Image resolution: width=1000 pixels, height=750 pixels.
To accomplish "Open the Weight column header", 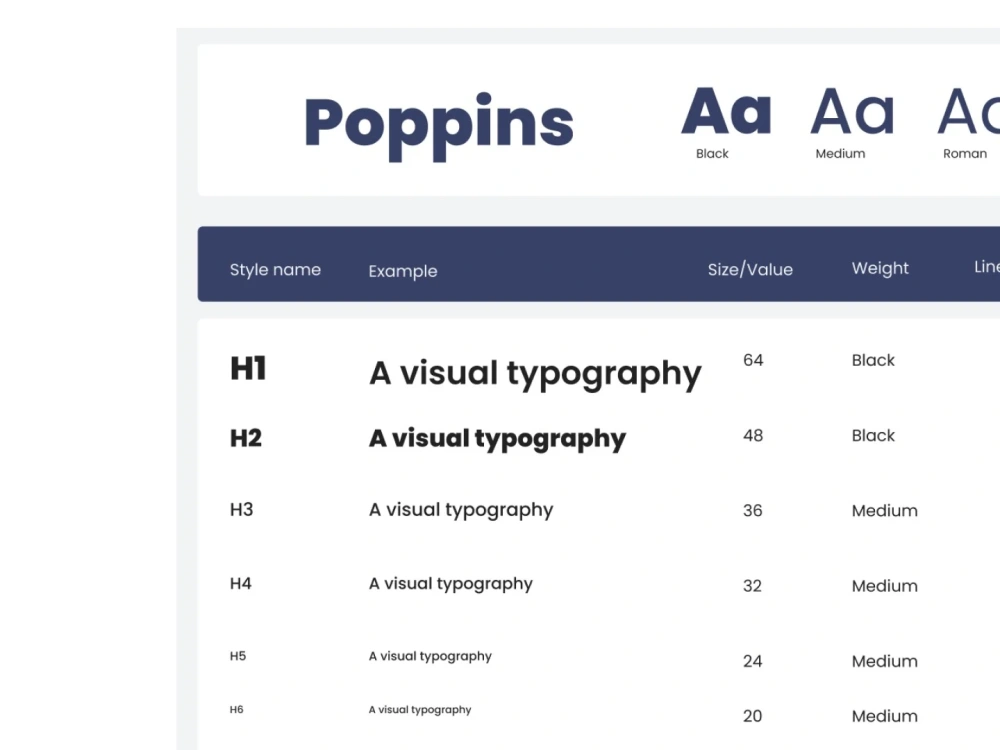I will (880, 268).
